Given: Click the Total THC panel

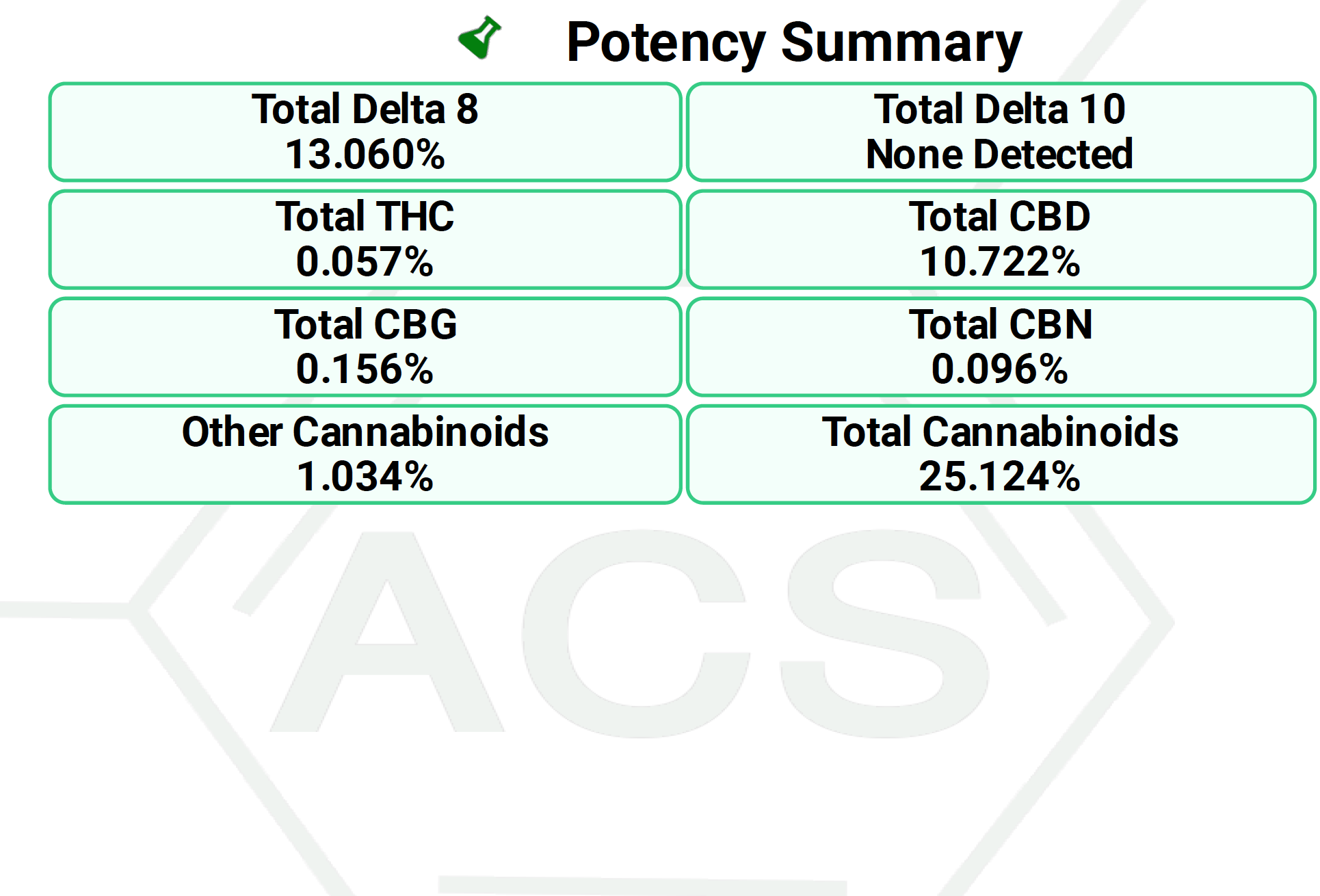Looking at the screenshot, I should 365,239.
